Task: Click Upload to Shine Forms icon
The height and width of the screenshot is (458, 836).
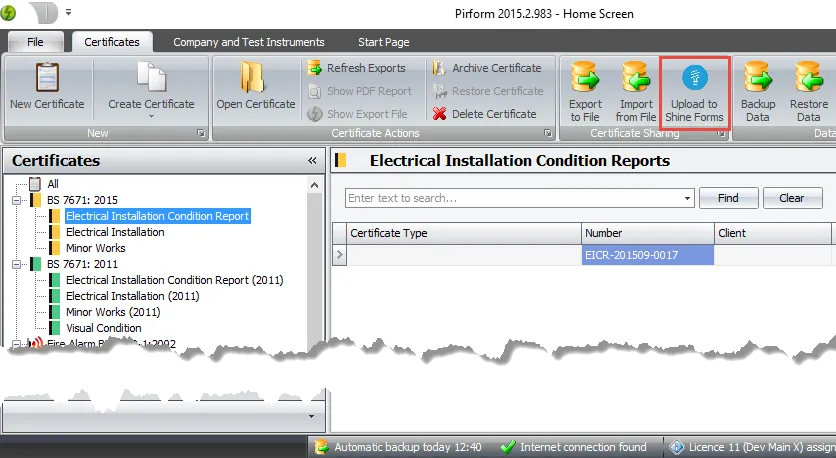Action: point(695,78)
